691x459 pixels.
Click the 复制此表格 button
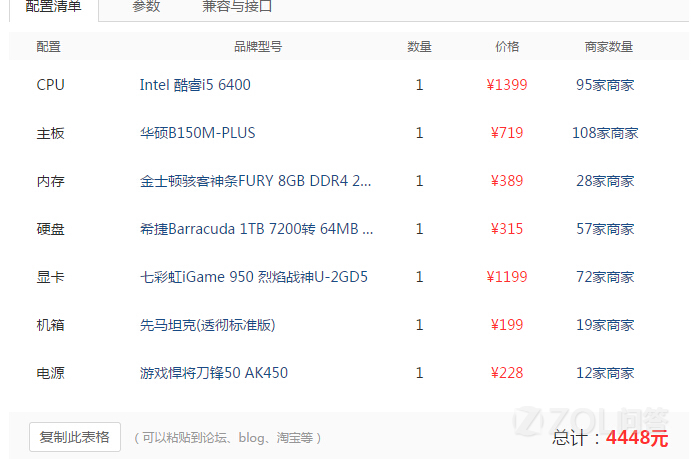click(75, 437)
